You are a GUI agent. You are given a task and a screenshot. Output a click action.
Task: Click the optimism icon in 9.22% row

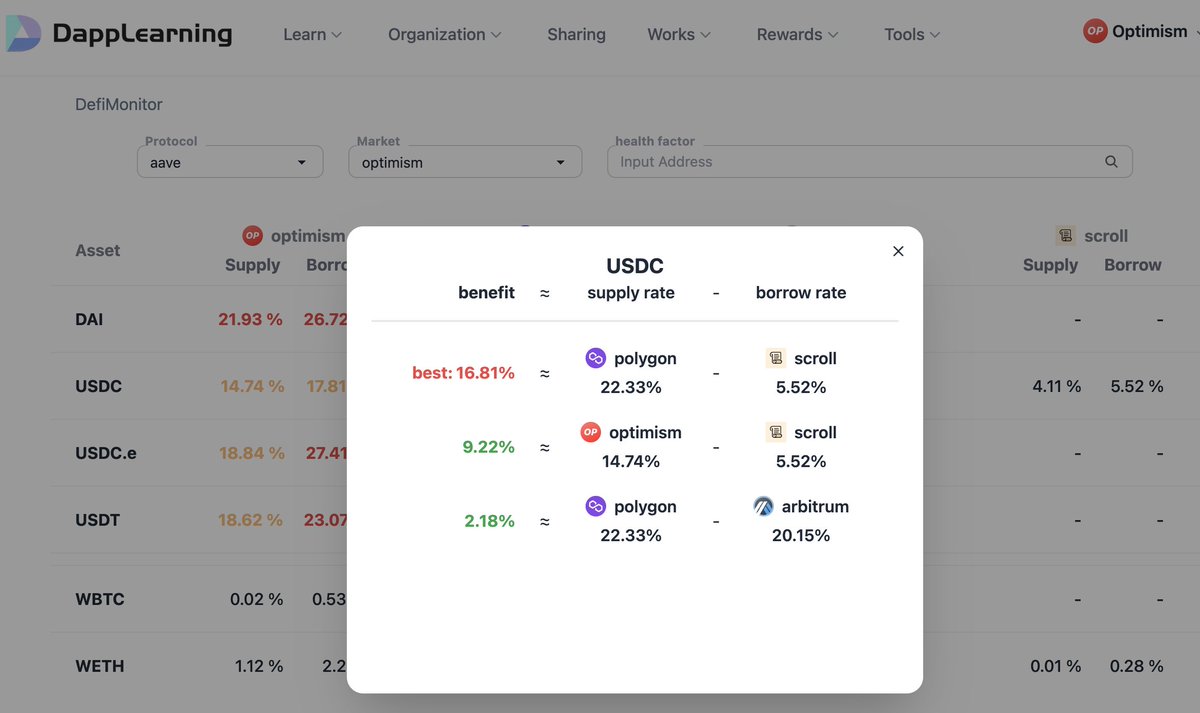(x=591, y=432)
